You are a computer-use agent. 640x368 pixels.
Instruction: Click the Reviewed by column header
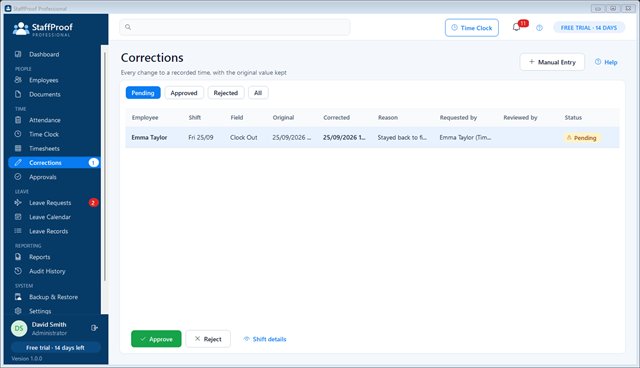click(520, 117)
